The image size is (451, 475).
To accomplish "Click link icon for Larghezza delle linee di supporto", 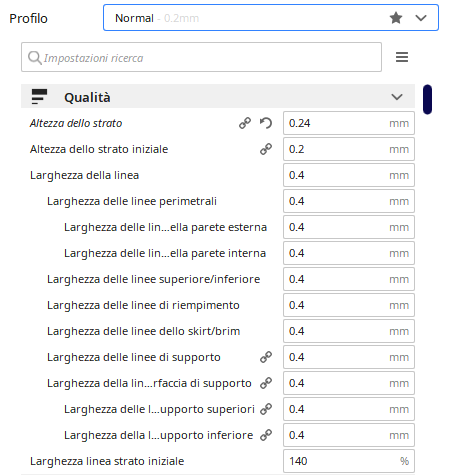I will pos(266,357).
